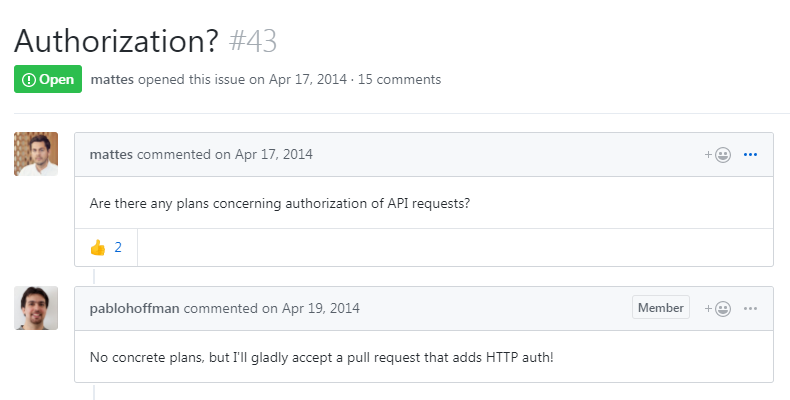
Task: Open the options menu on pablohoffman's comment
Action: click(751, 308)
